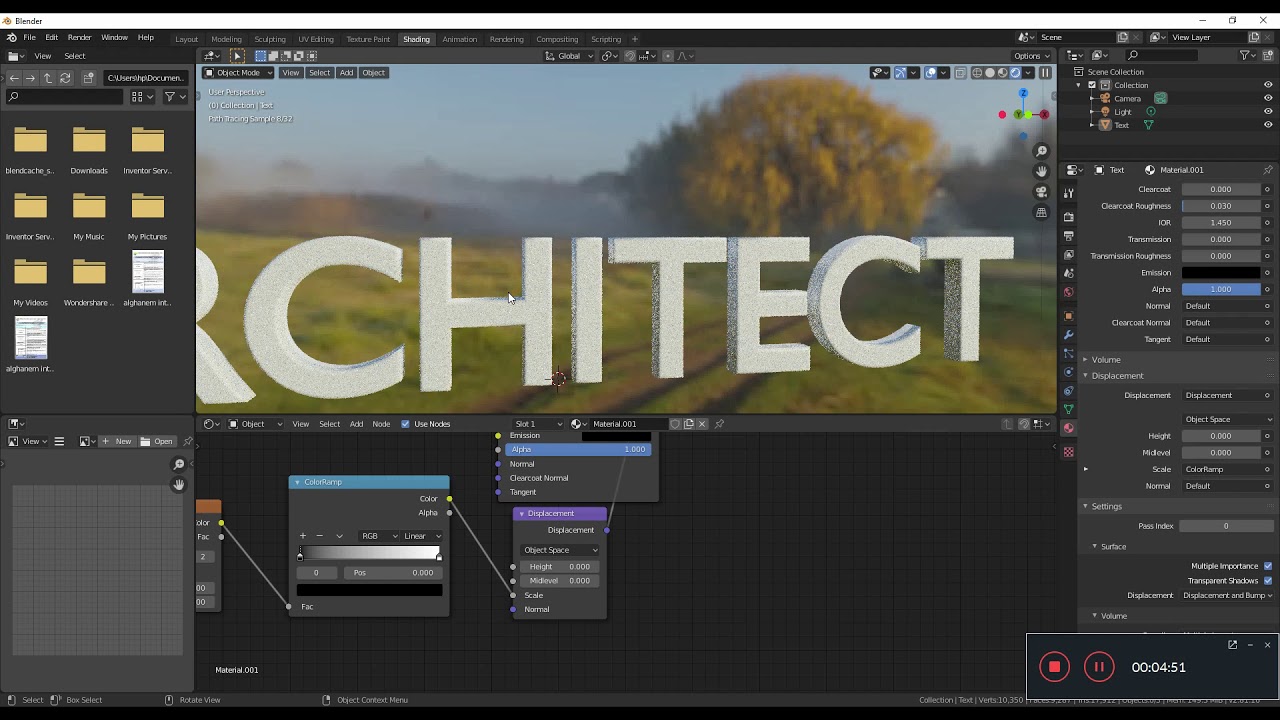Create new directory in file browser
1280x720 pixels.
click(x=89, y=78)
